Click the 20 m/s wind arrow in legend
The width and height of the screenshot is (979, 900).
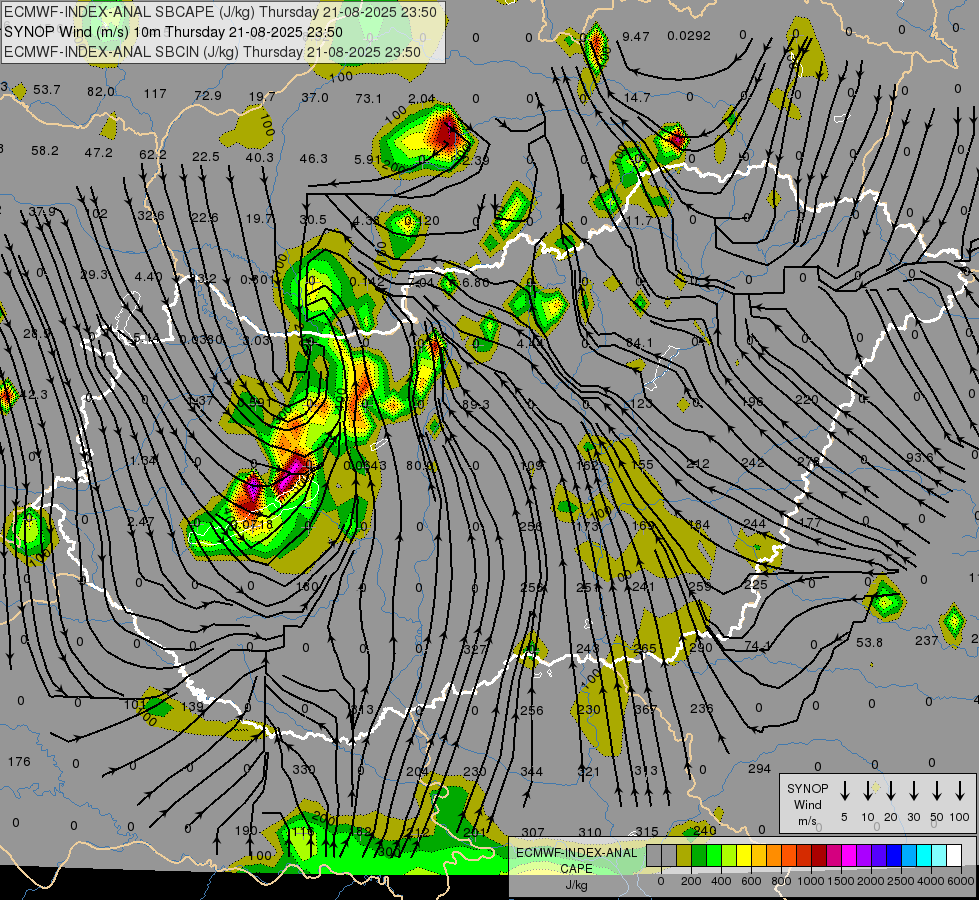(890, 791)
